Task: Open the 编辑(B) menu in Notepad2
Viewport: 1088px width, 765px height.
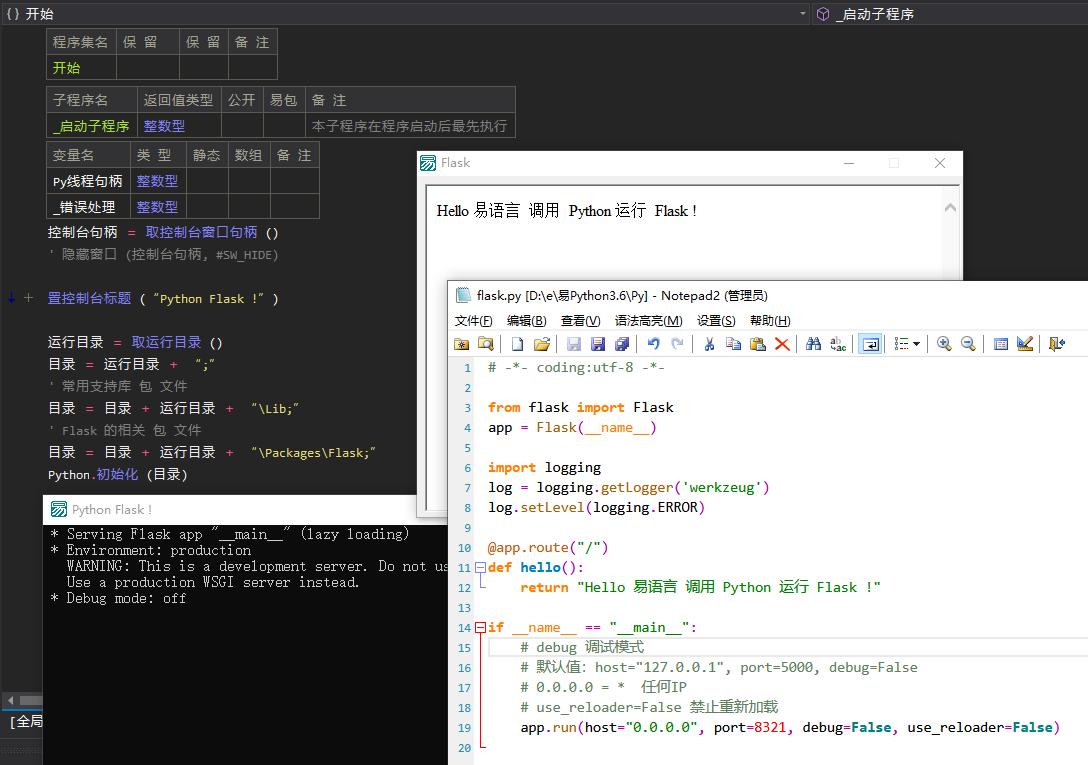Action: click(x=526, y=321)
